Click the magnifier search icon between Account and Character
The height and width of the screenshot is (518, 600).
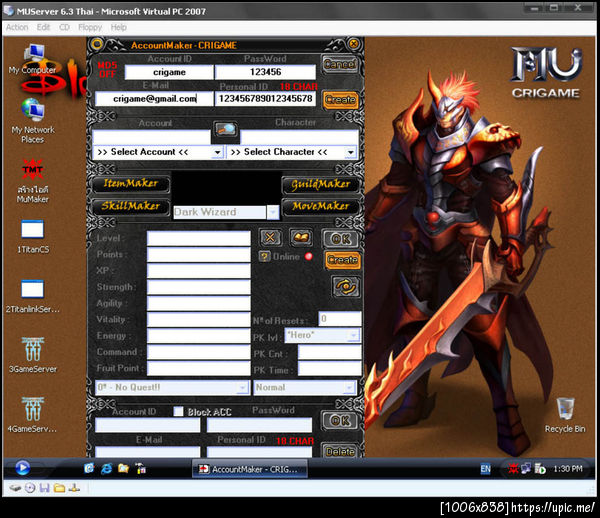click(x=226, y=130)
